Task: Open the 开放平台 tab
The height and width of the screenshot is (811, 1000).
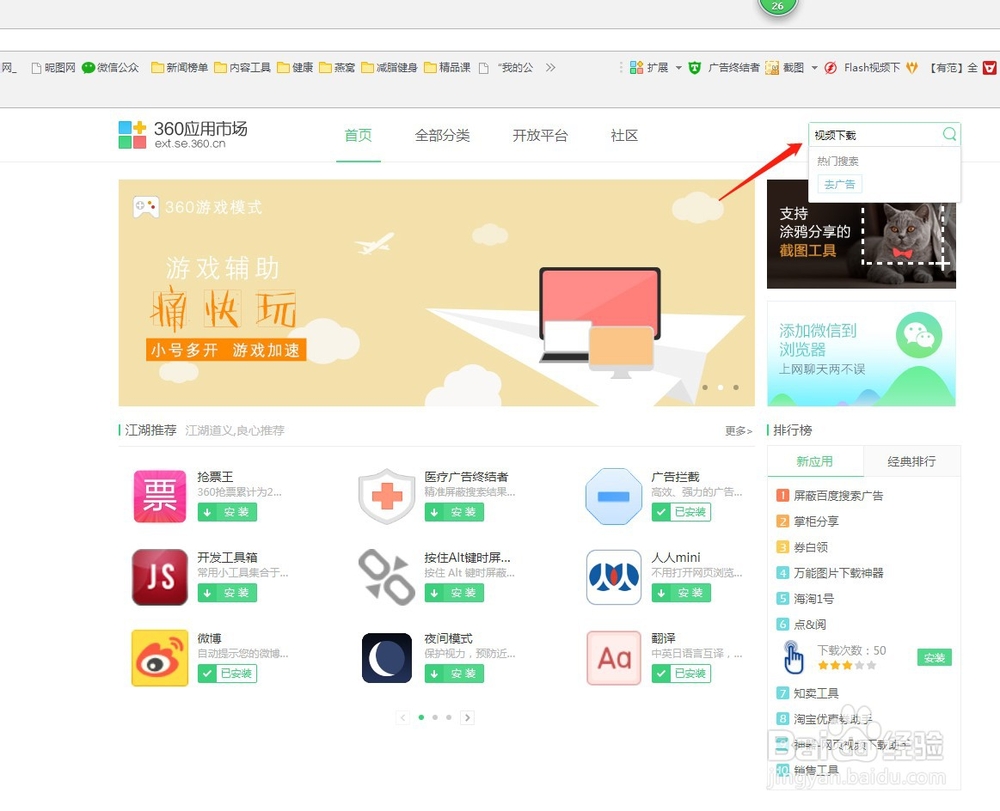Action: pos(540,135)
